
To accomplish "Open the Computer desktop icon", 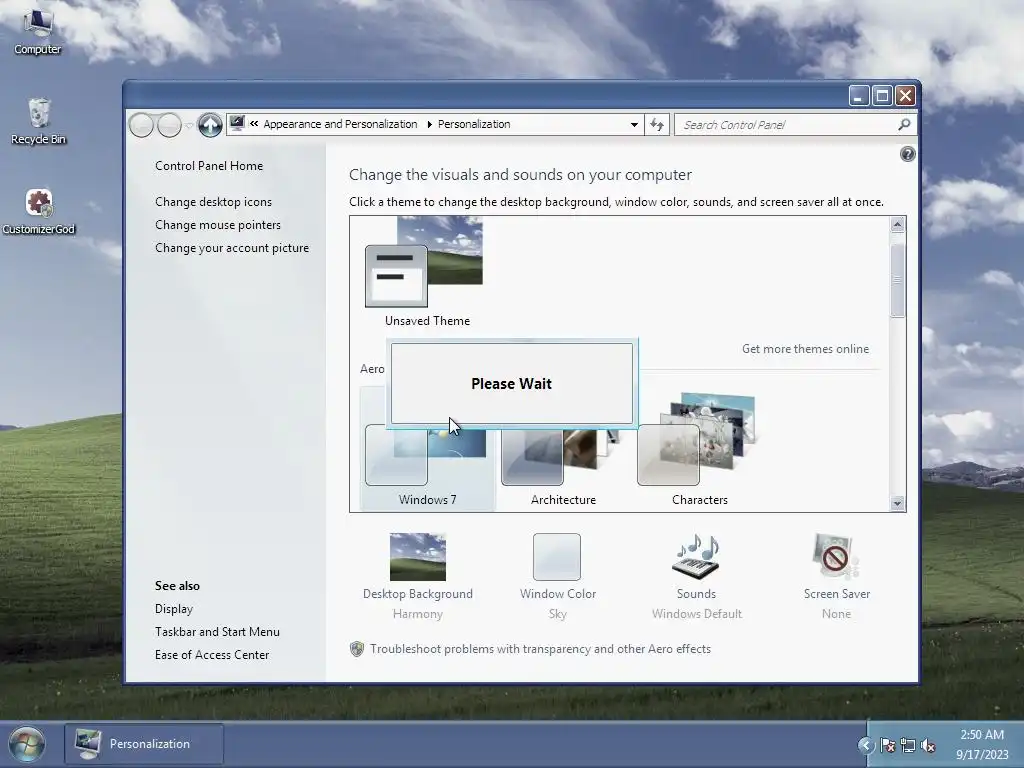I will pyautogui.click(x=37, y=33).
